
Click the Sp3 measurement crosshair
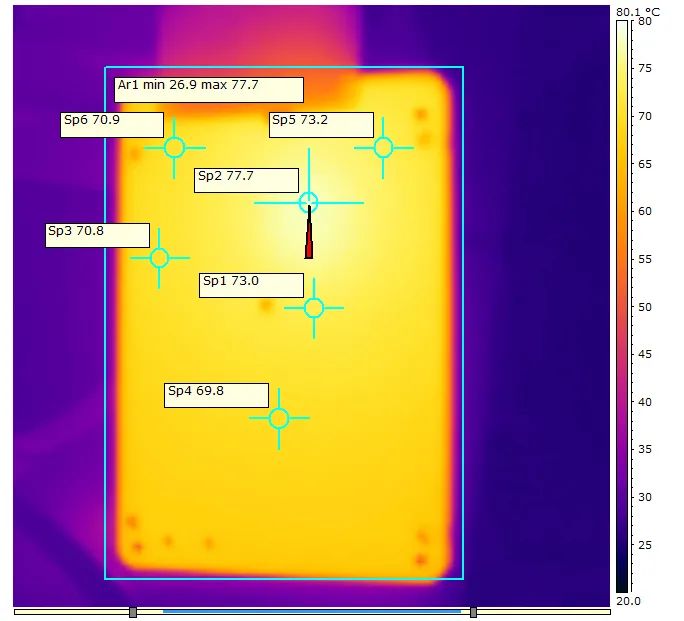coord(159,258)
